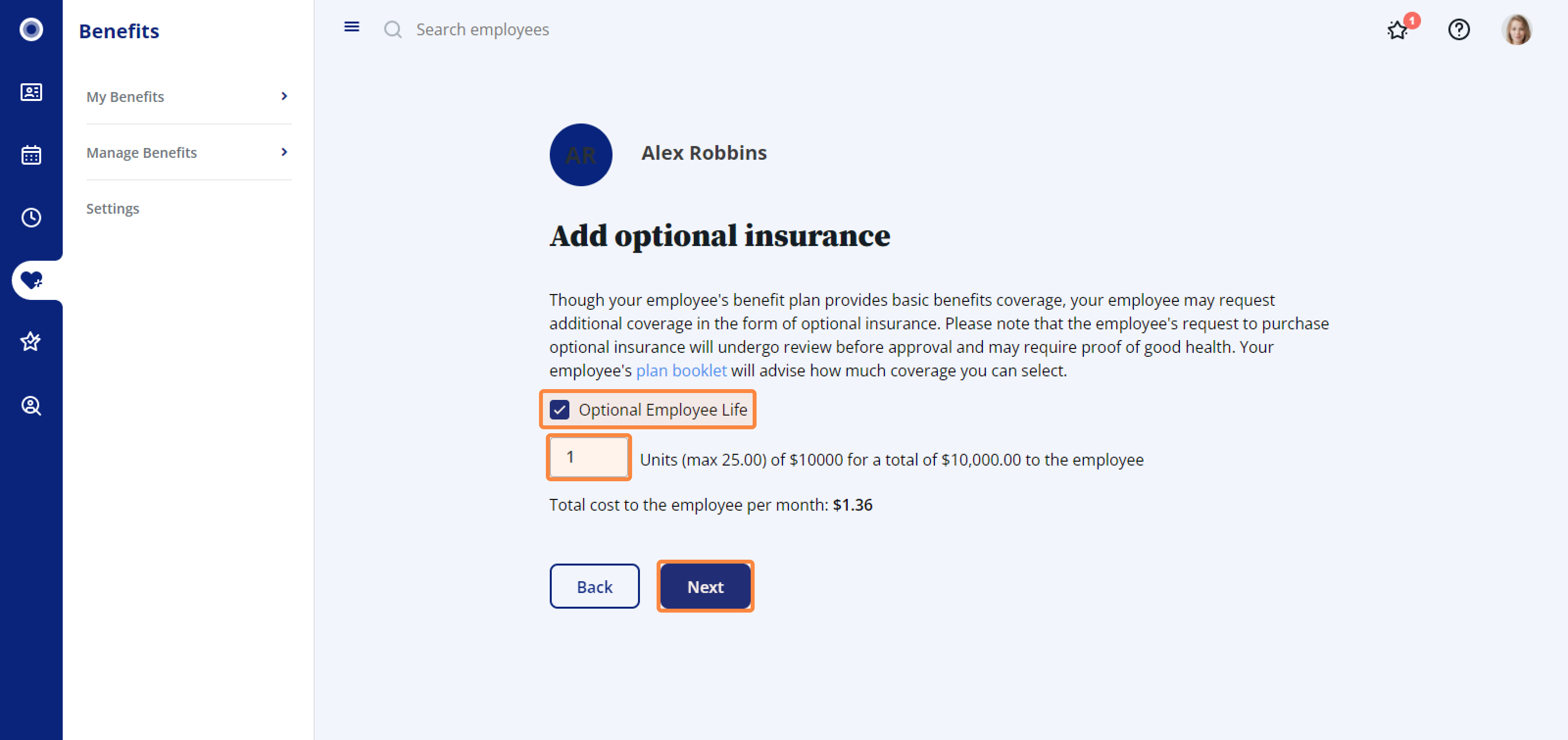Open the plan booklet link
Screen dimensions: 1568x740
click(x=681, y=370)
